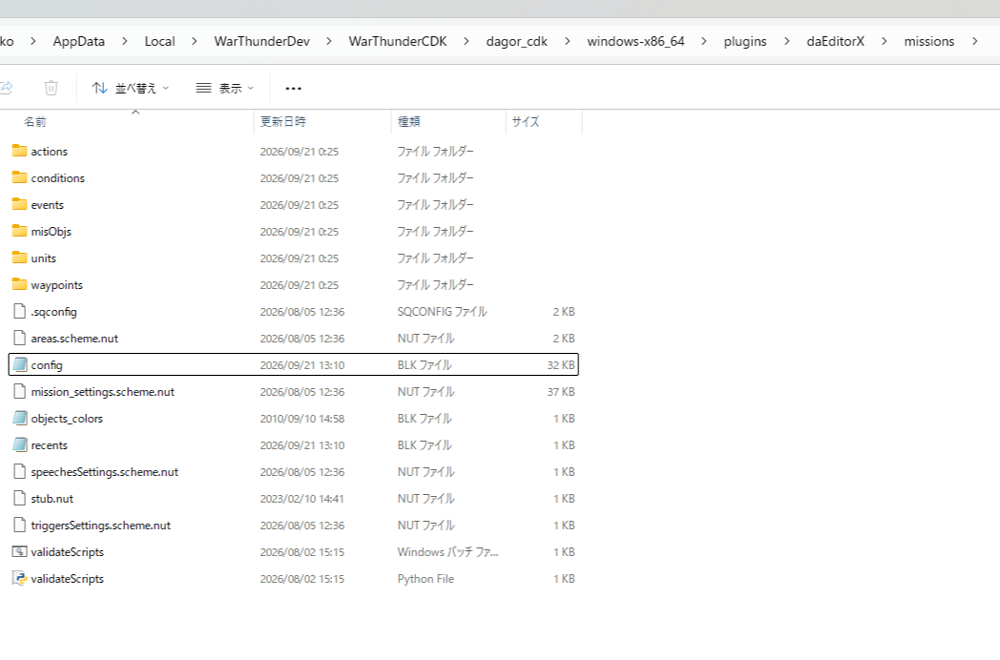Navigate to WarThunderDev breadcrumb
This screenshot has width=1000, height=660.
(x=261, y=41)
